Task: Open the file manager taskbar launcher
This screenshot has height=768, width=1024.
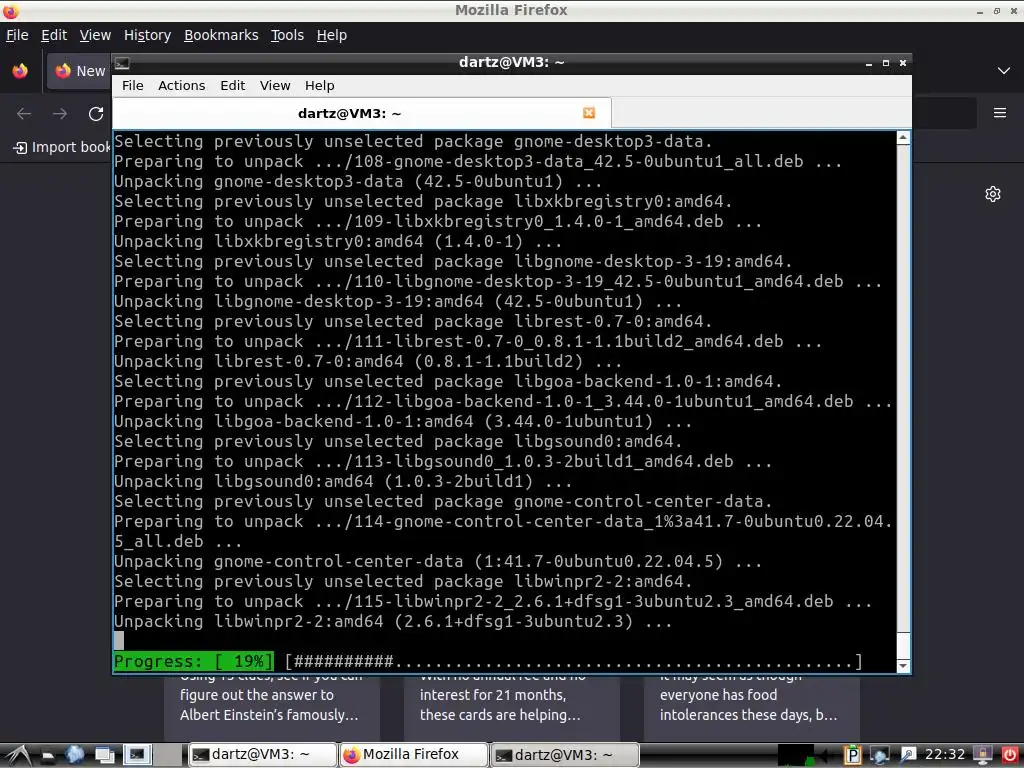Action: (48, 755)
